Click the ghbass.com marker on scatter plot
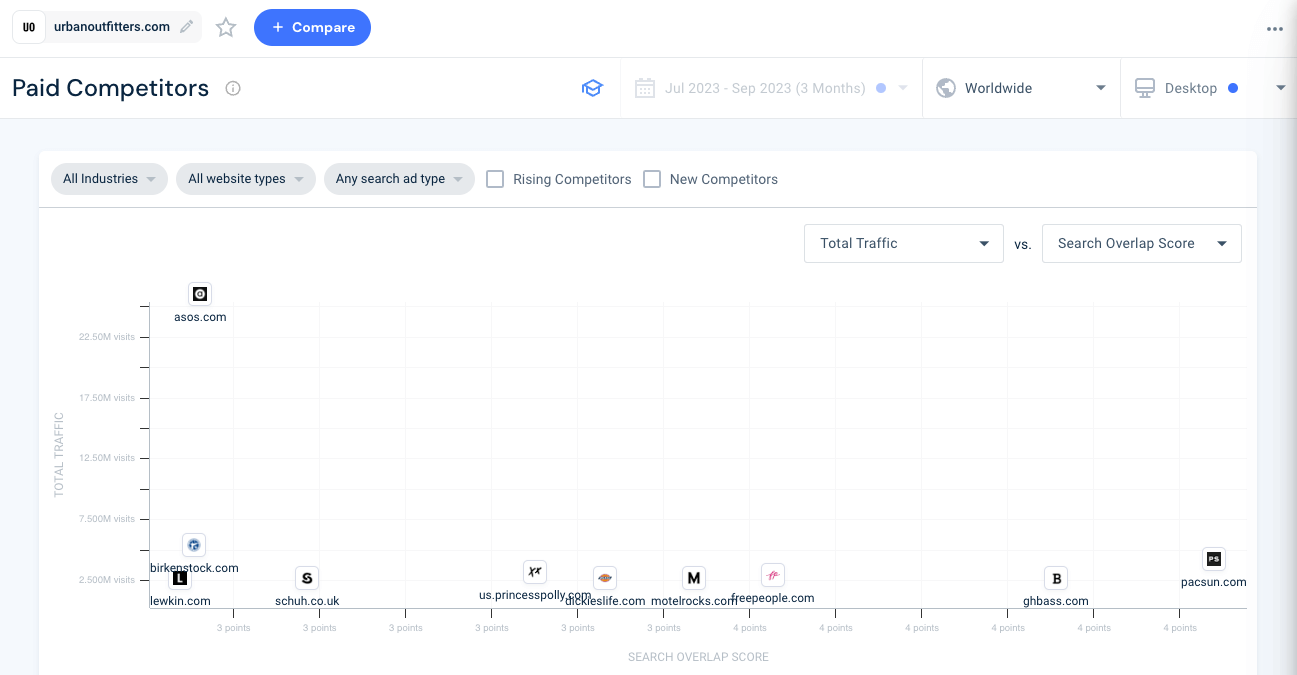 1056,578
